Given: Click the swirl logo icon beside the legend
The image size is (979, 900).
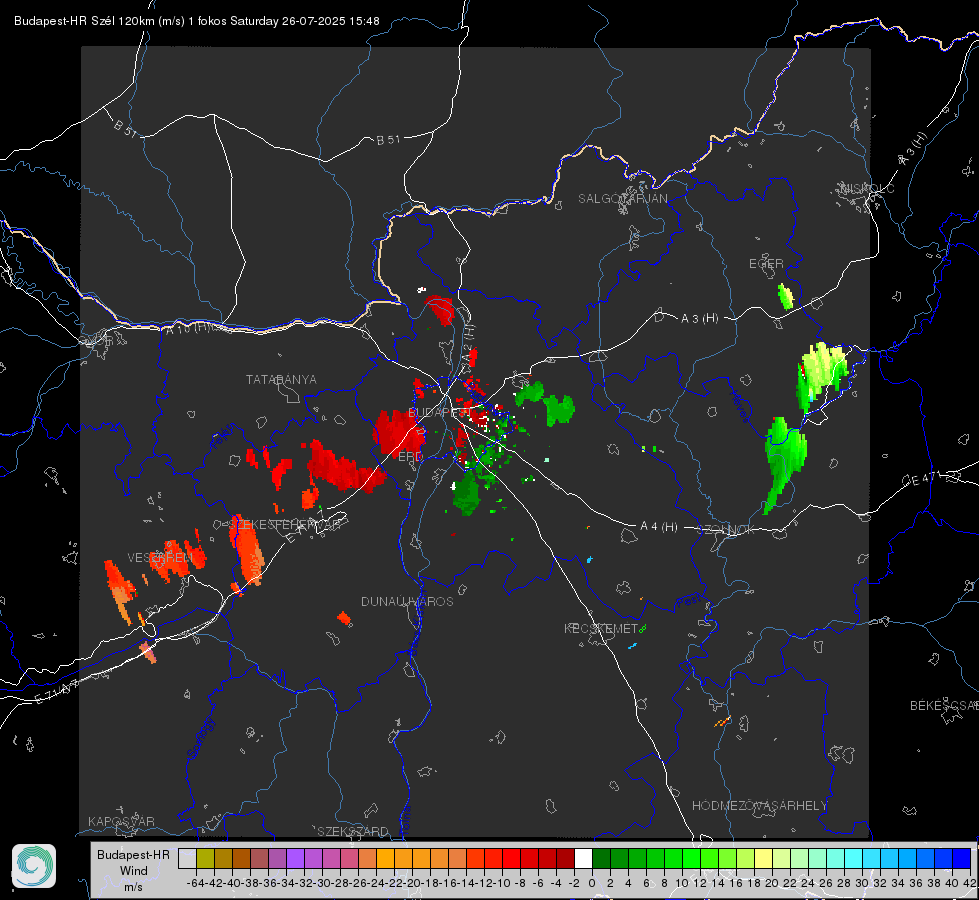Looking at the screenshot, I should point(34,866).
